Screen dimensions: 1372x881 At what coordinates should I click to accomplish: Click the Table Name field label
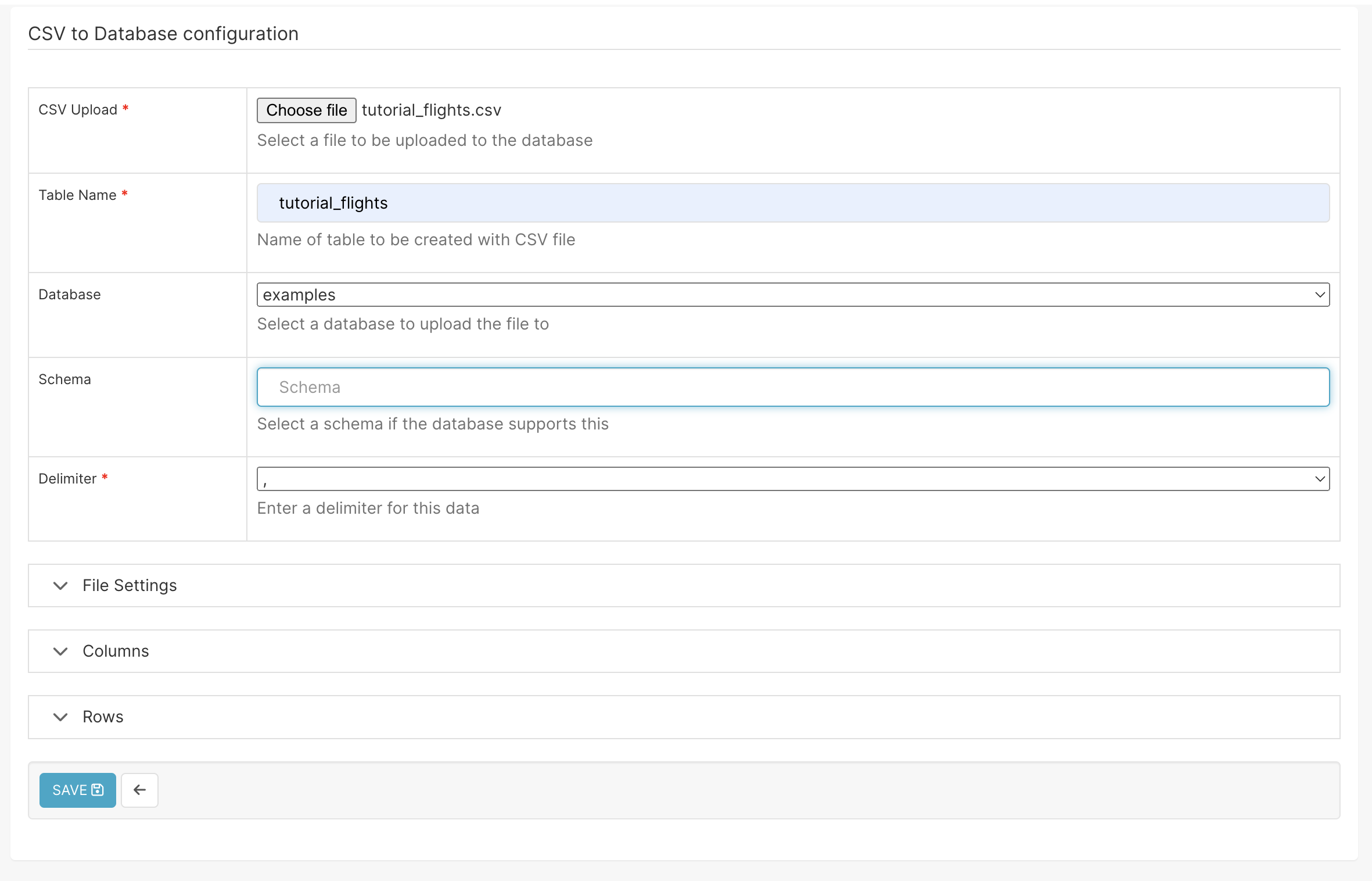[x=77, y=195]
